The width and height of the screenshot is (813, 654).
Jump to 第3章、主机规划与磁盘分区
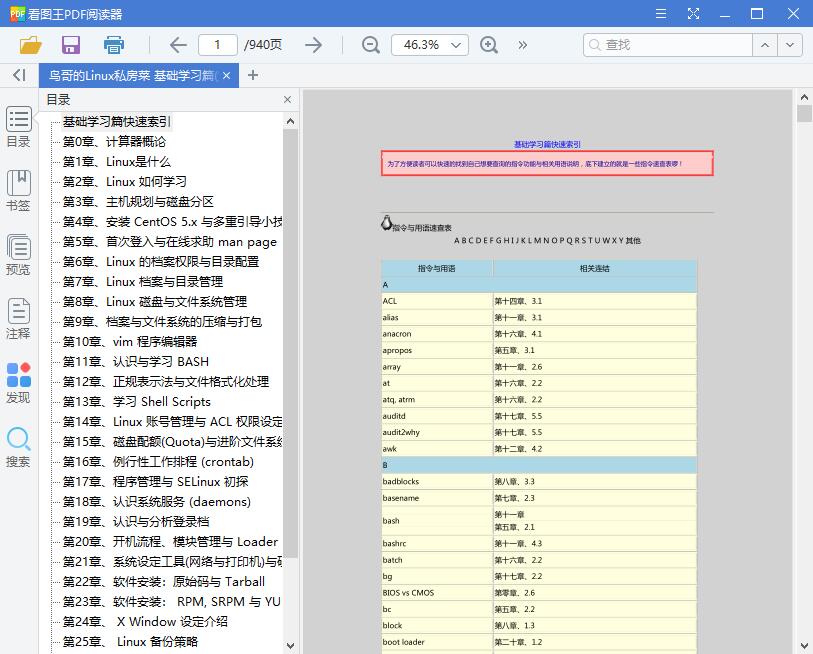[138, 202]
